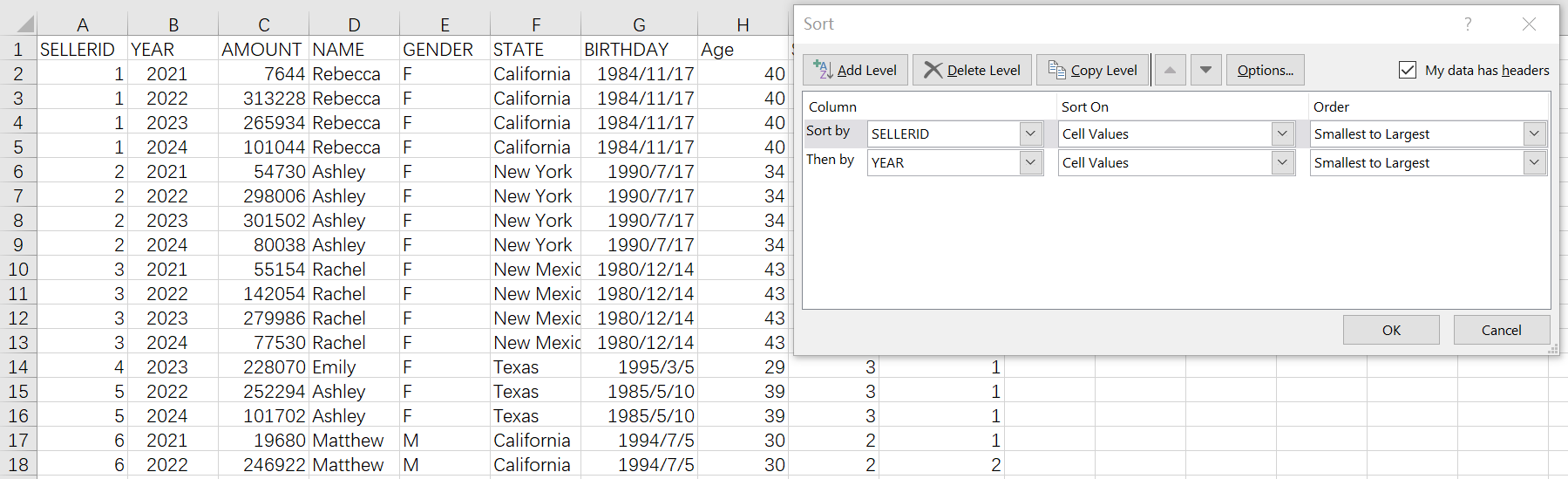Move the sort level up
The width and height of the screenshot is (1568, 479).
coord(1170,70)
